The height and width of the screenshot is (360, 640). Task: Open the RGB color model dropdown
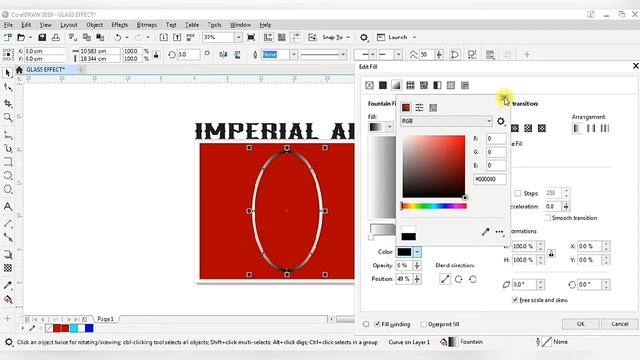446,121
